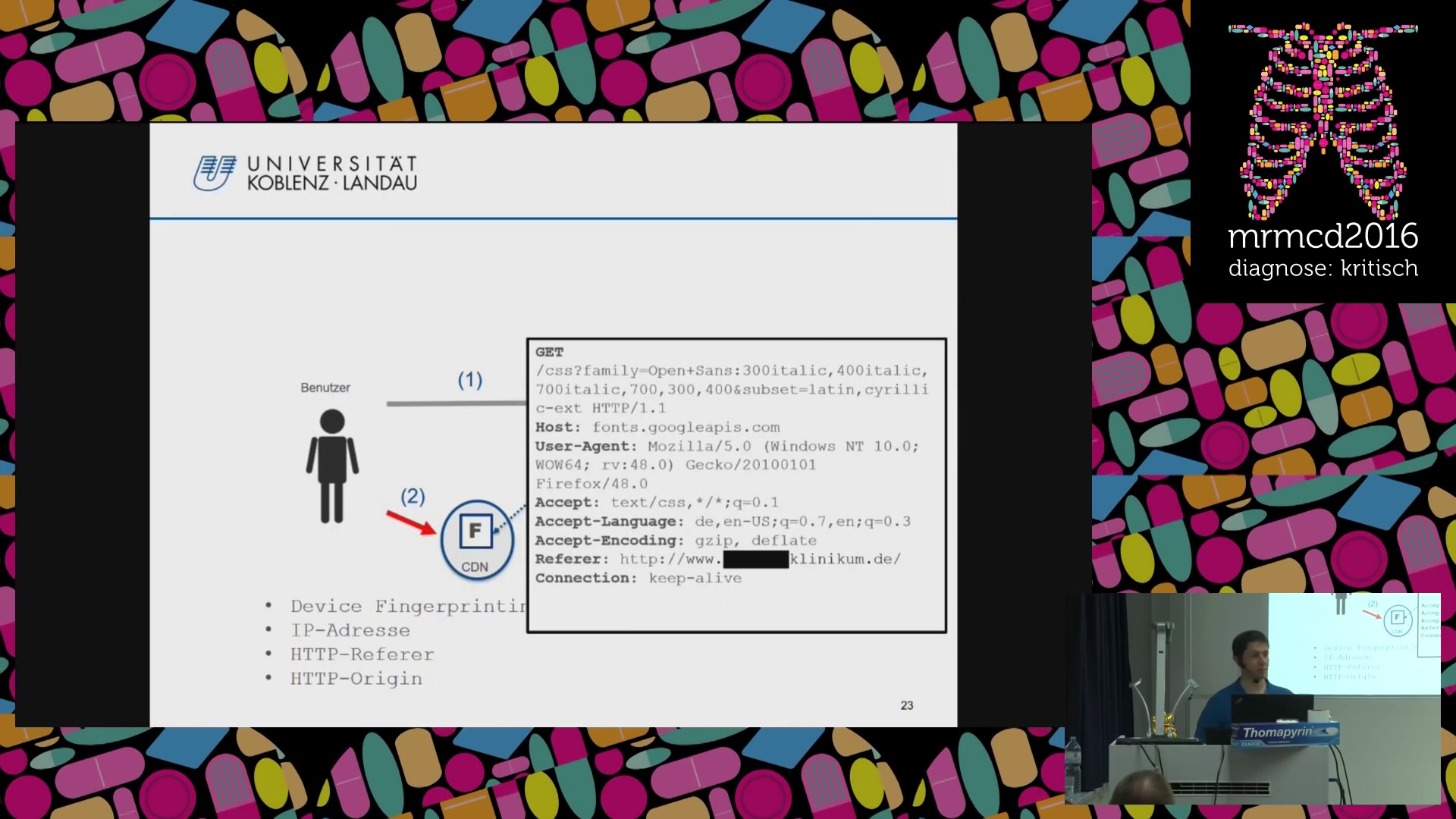Click the CDN circle icon
The height and width of the screenshot is (819, 1456).
click(476, 539)
